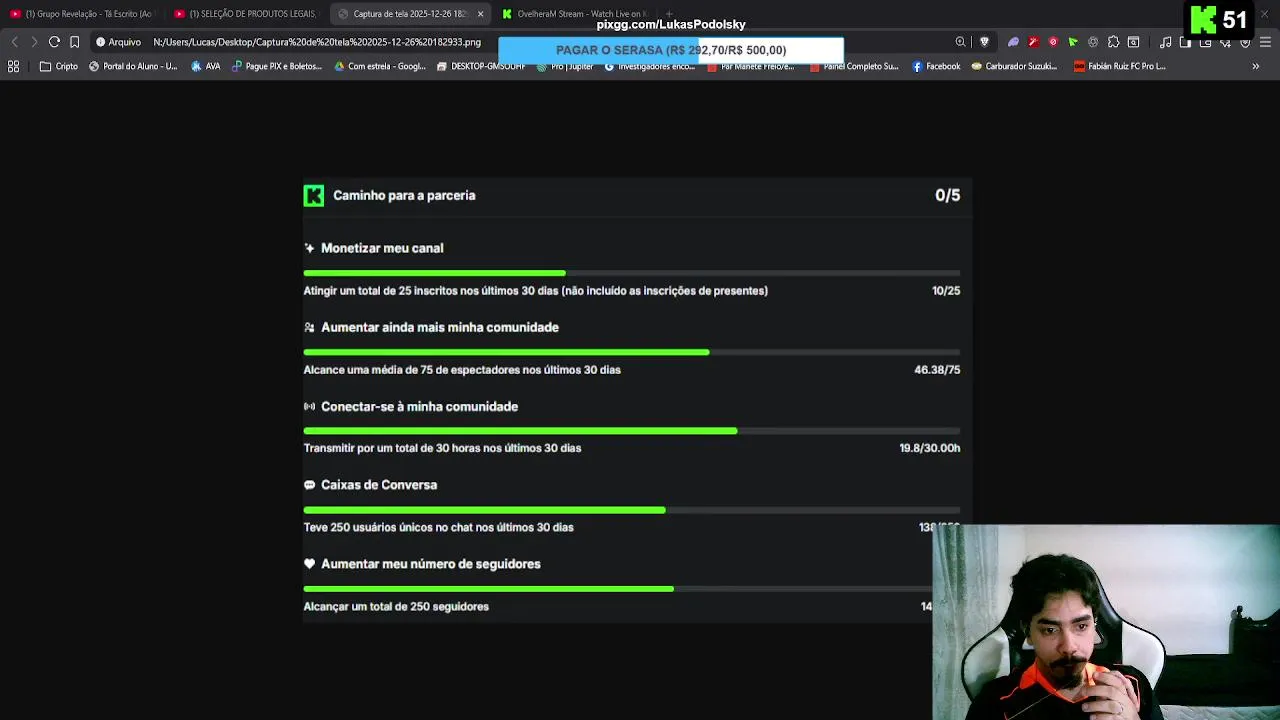Open media control music note icon
1280x720 pixels.
1166,42
